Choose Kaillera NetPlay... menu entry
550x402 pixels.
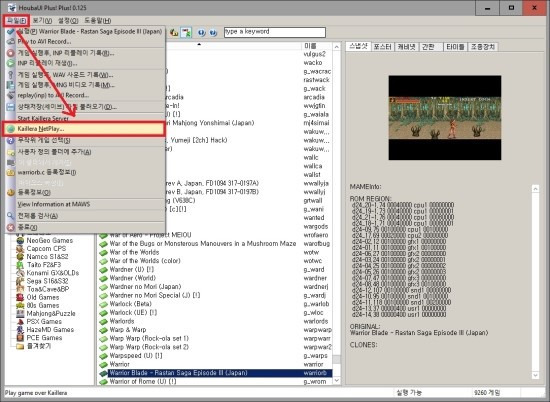(83, 129)
